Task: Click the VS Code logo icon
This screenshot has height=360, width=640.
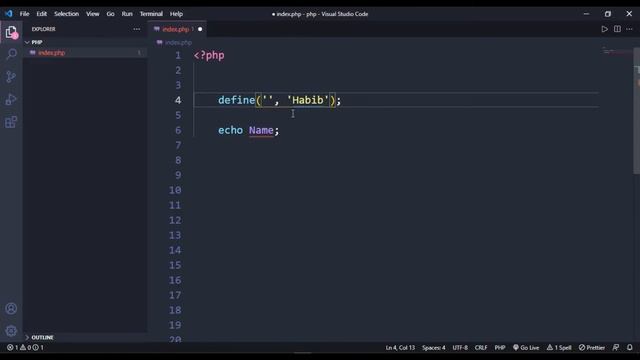Action: click(x=9, y=13)
